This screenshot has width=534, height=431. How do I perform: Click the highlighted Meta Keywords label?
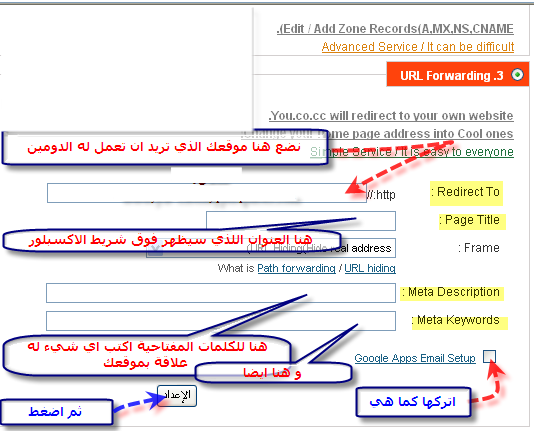coord(459,322)
